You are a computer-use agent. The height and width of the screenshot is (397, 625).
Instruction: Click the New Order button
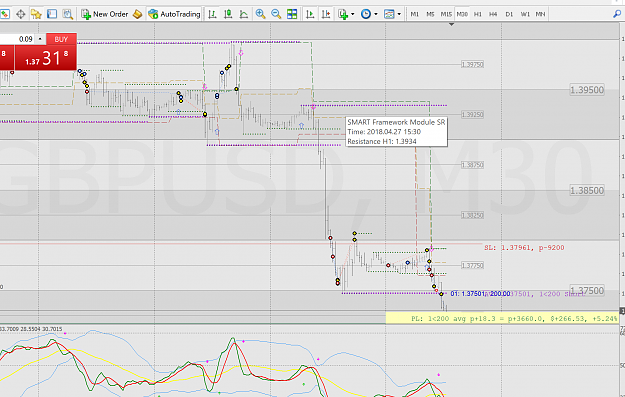105,14
